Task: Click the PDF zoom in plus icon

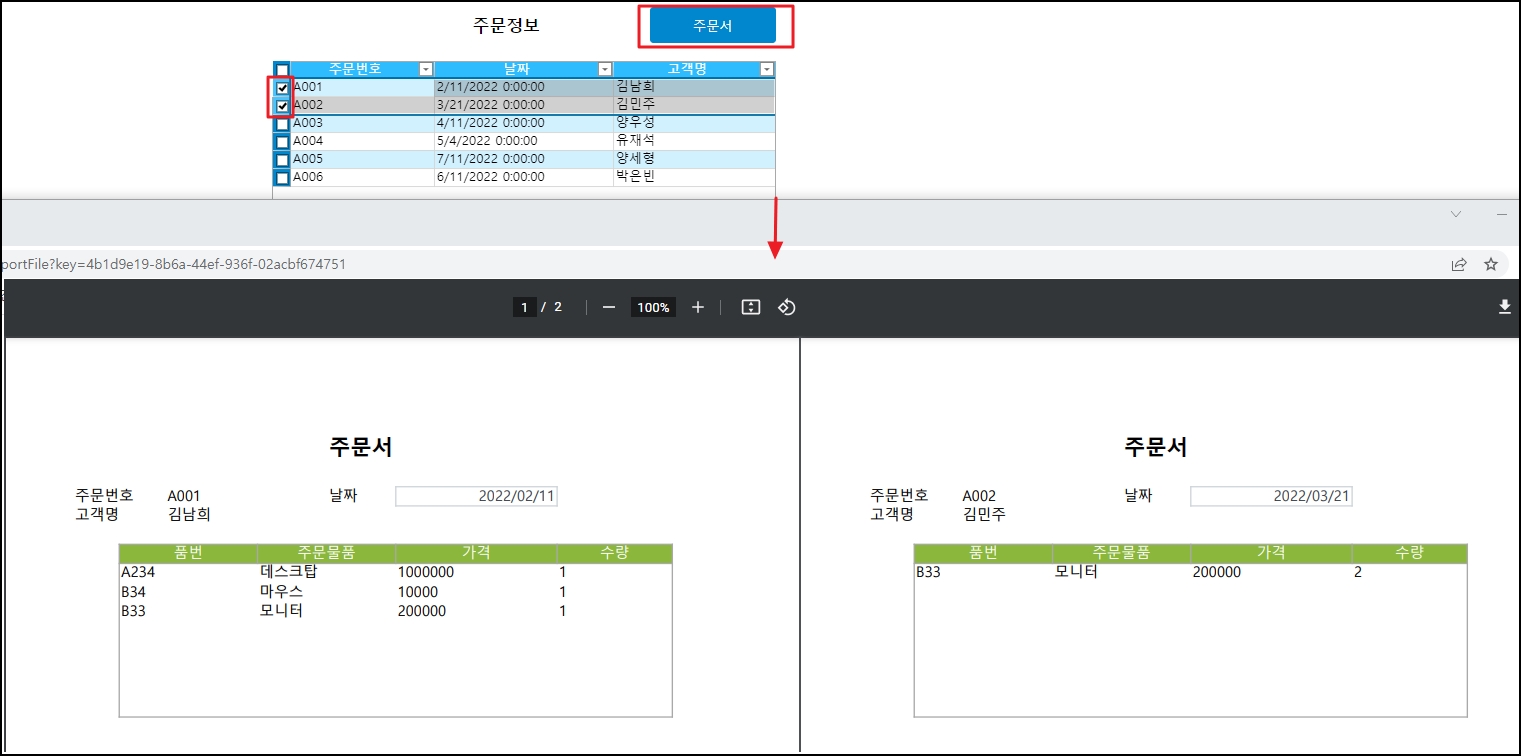Action: (x=698, y=307)
